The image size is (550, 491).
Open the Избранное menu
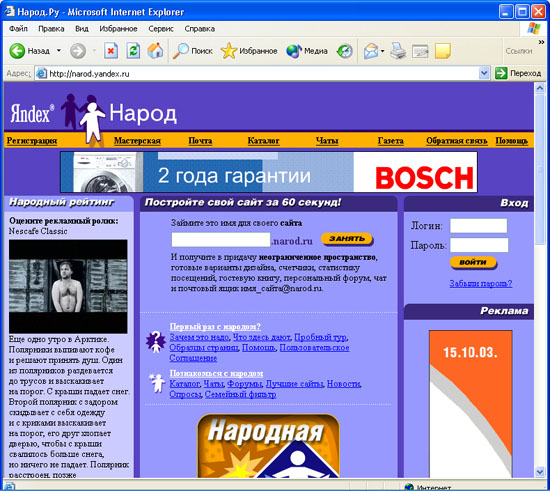(x=118, y=29)
